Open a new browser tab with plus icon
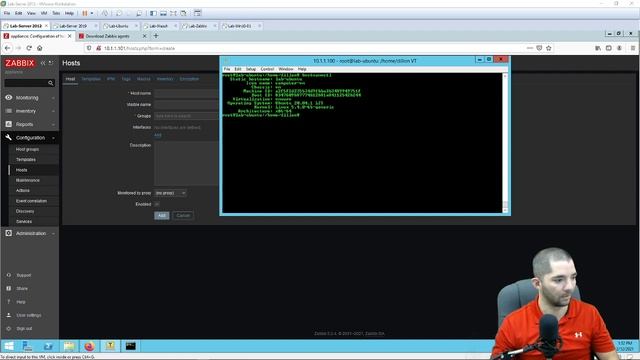The width and height of the screenshot is (640, 360). [156, 36]
